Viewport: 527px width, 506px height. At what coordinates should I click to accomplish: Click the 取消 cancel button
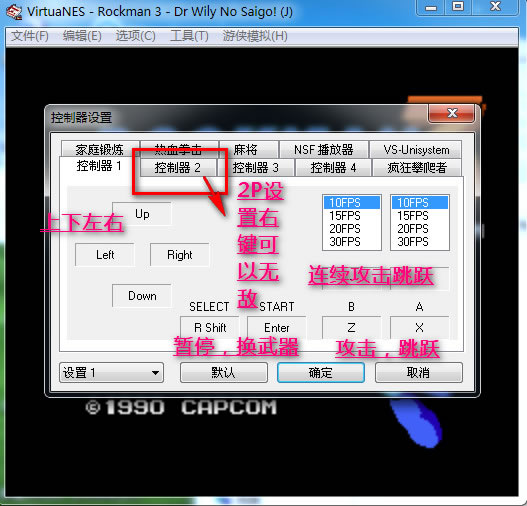(x=418, y=373)
